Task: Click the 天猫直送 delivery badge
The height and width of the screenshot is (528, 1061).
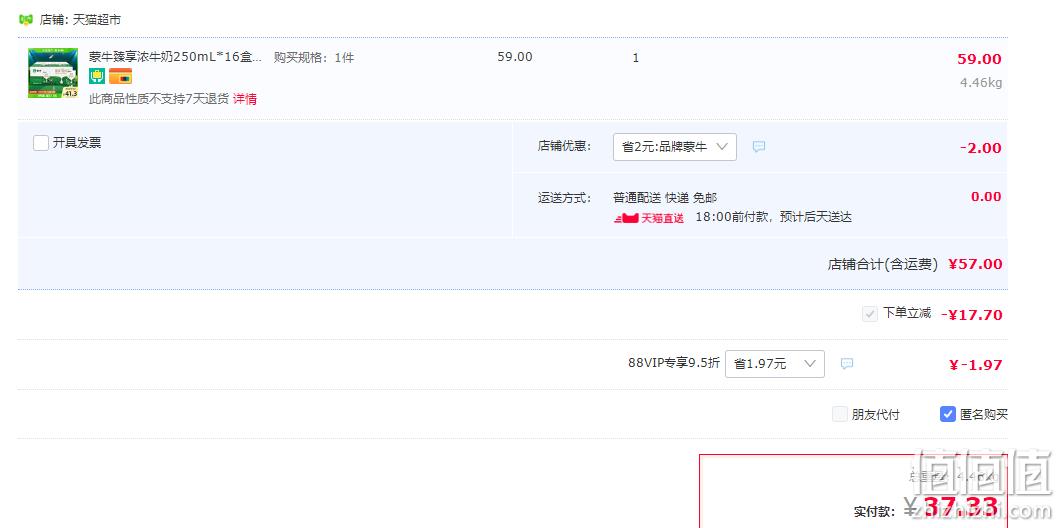Action: pos(649,218)
